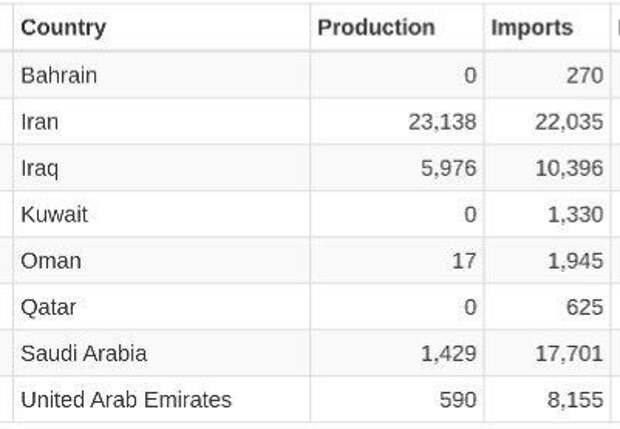
Task: Select the Iraq country cell
Action: [x=40, y=168]
